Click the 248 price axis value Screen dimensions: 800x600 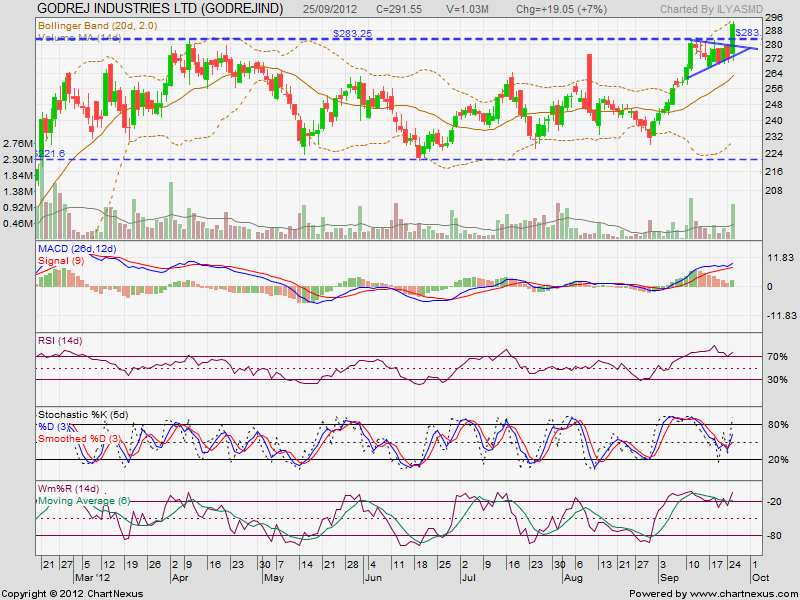[x=776, y=105]
